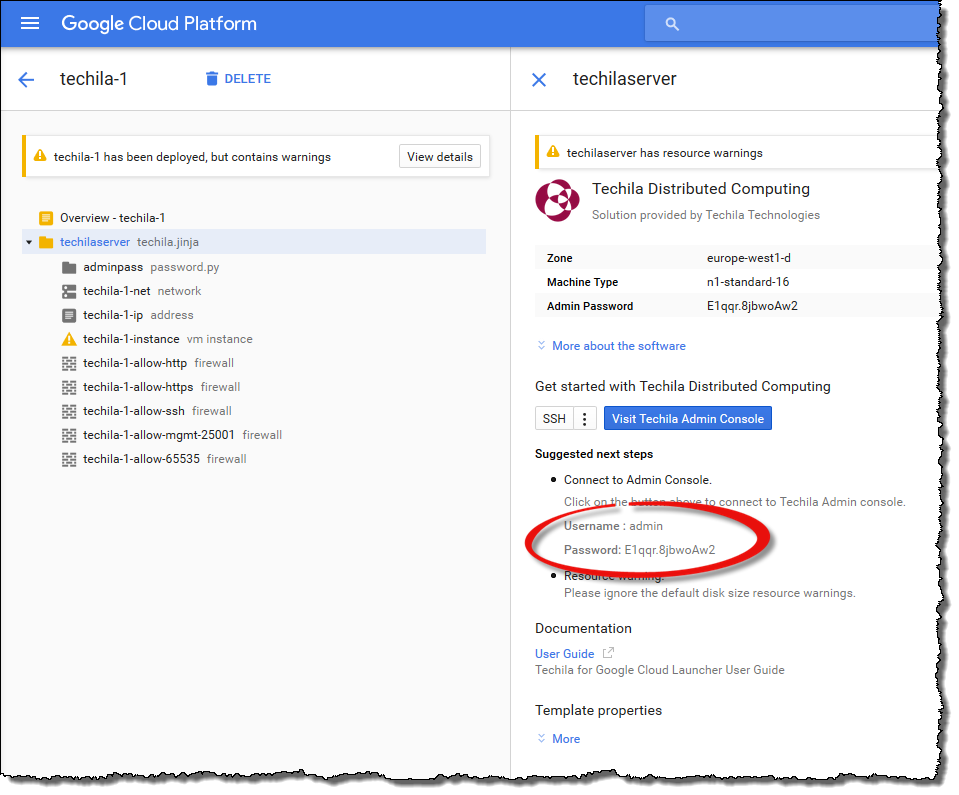This screenshot has width=959, height=795.
Task: Select techila-1-allow-ssh firewall resource
Action: pyautogui.click(x=147, y=411)
